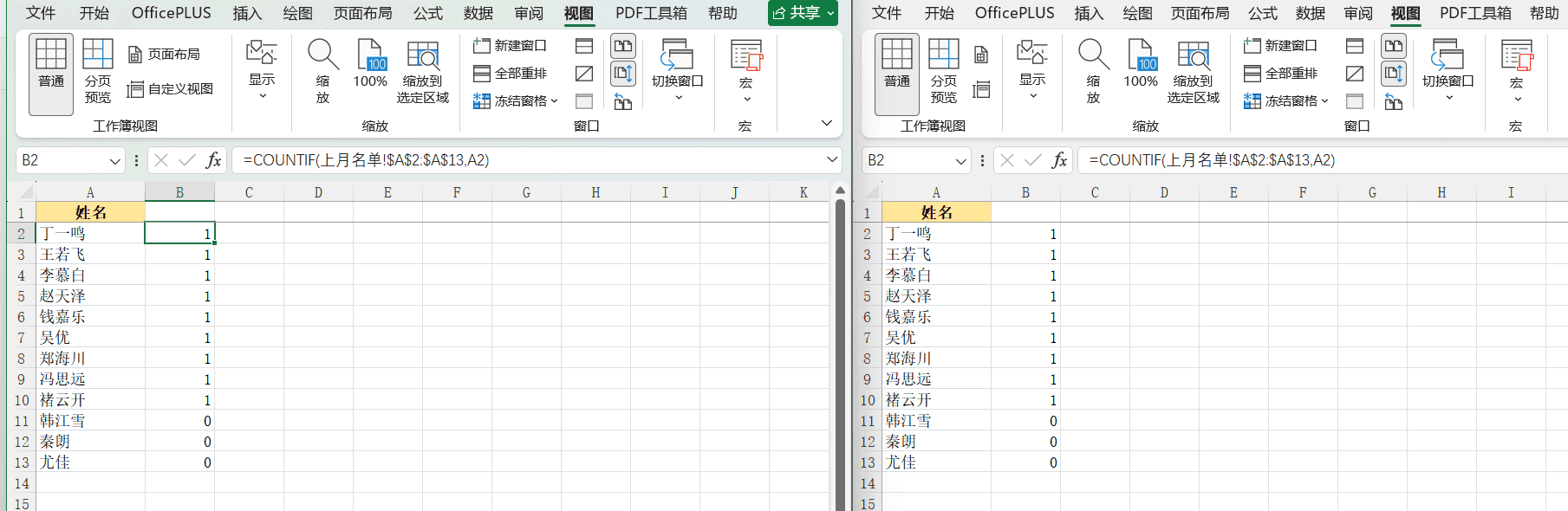
Task: Open 切换窗口 dropdown in right window
Action: pyautogui.click(x=1448, y=71)
